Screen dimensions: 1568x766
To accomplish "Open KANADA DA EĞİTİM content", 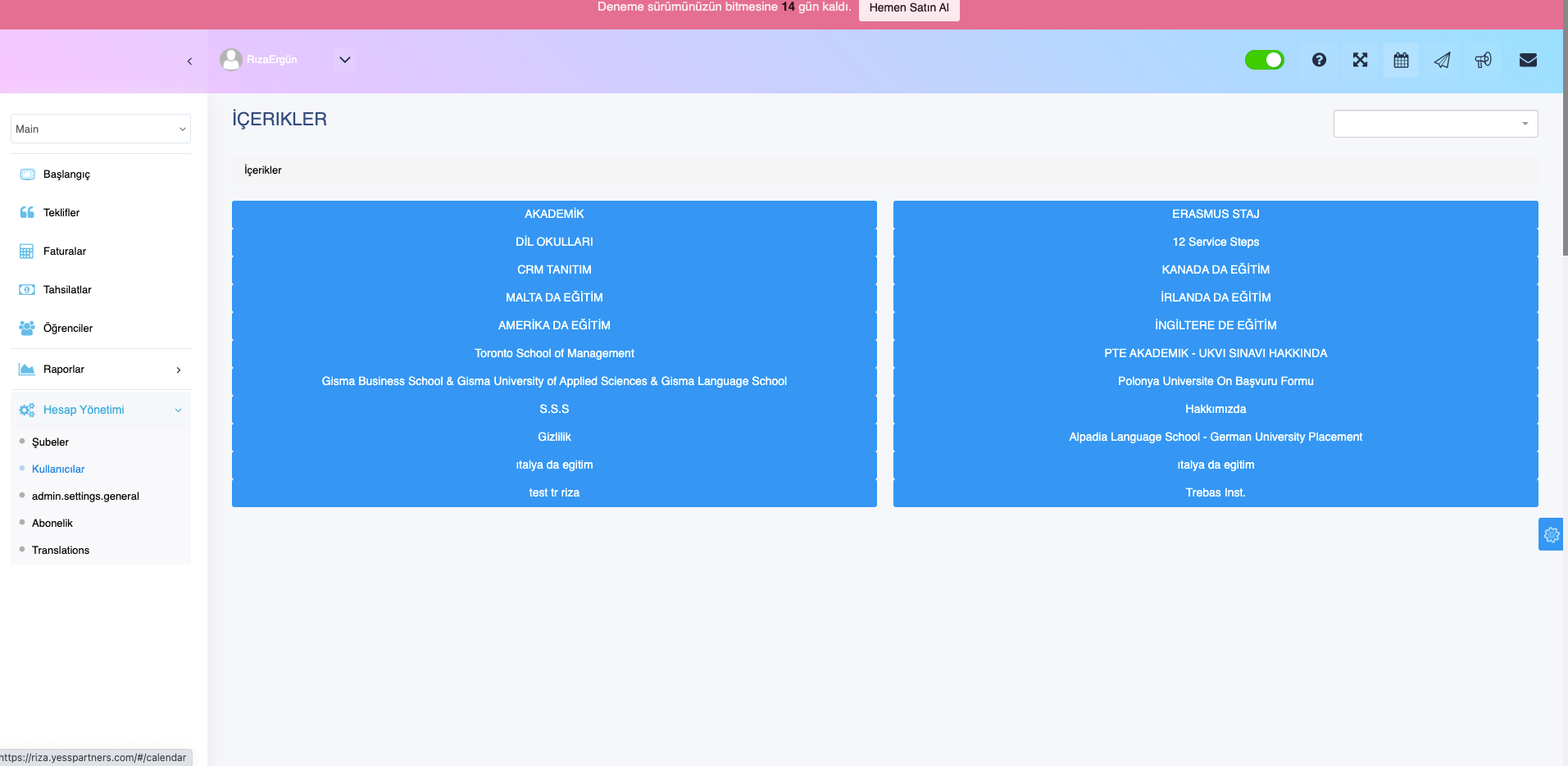I will coord(1216,270).
